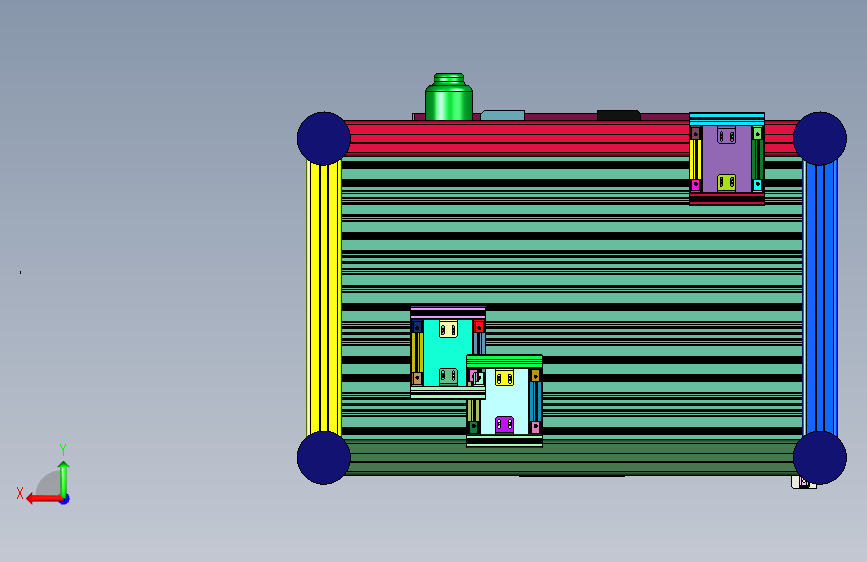The height and width of the screenshot is (562, 867).
Task: Pick the purple module plate
Action: pos(727,159)
